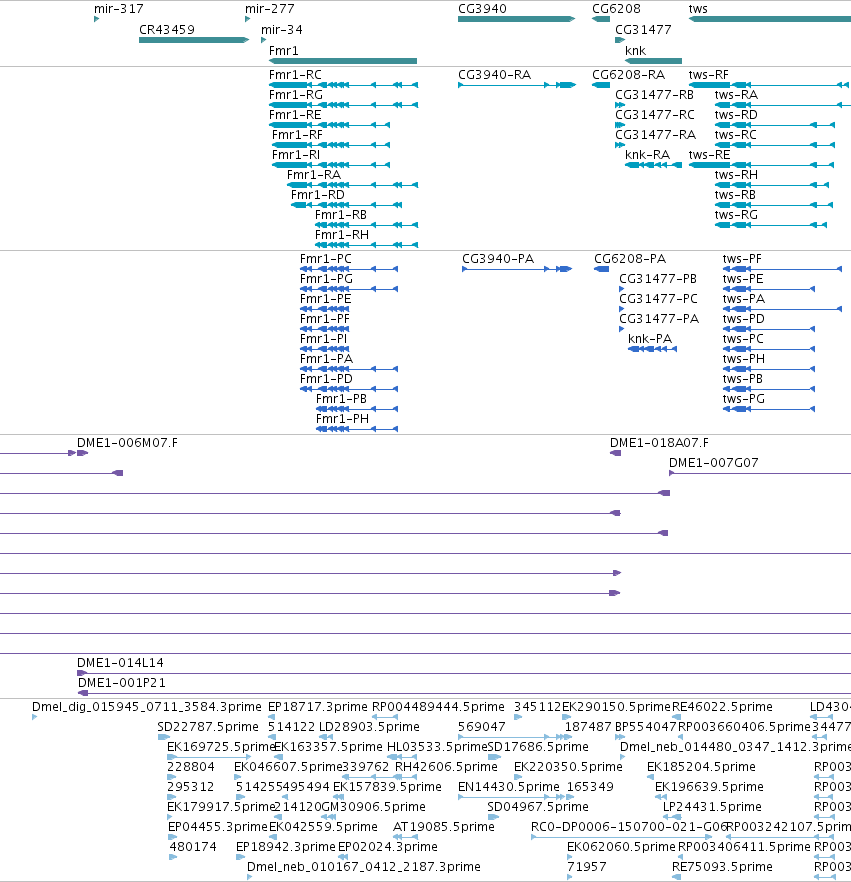Click the CG3940-RA transcript
This screenshot has width=851, height=882.
point(517,85)
